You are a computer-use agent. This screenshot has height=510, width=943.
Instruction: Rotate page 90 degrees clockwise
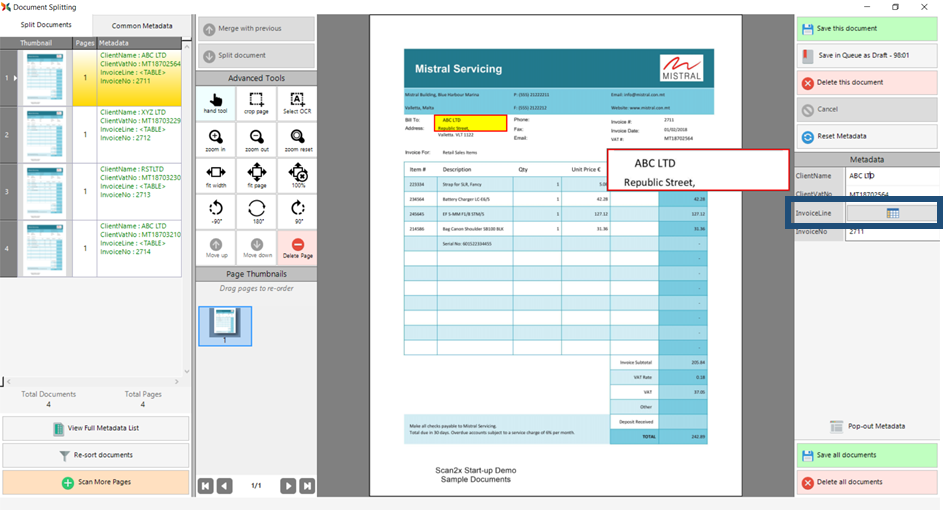297,212
